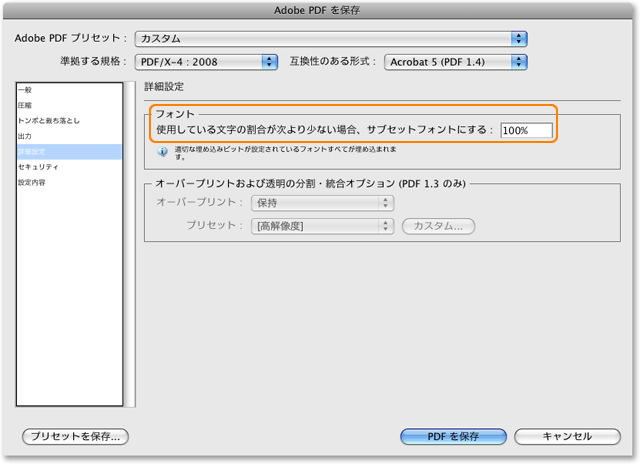Click the プリセットを保存... button
The image size is (640, 464).
tap(76, 437)
